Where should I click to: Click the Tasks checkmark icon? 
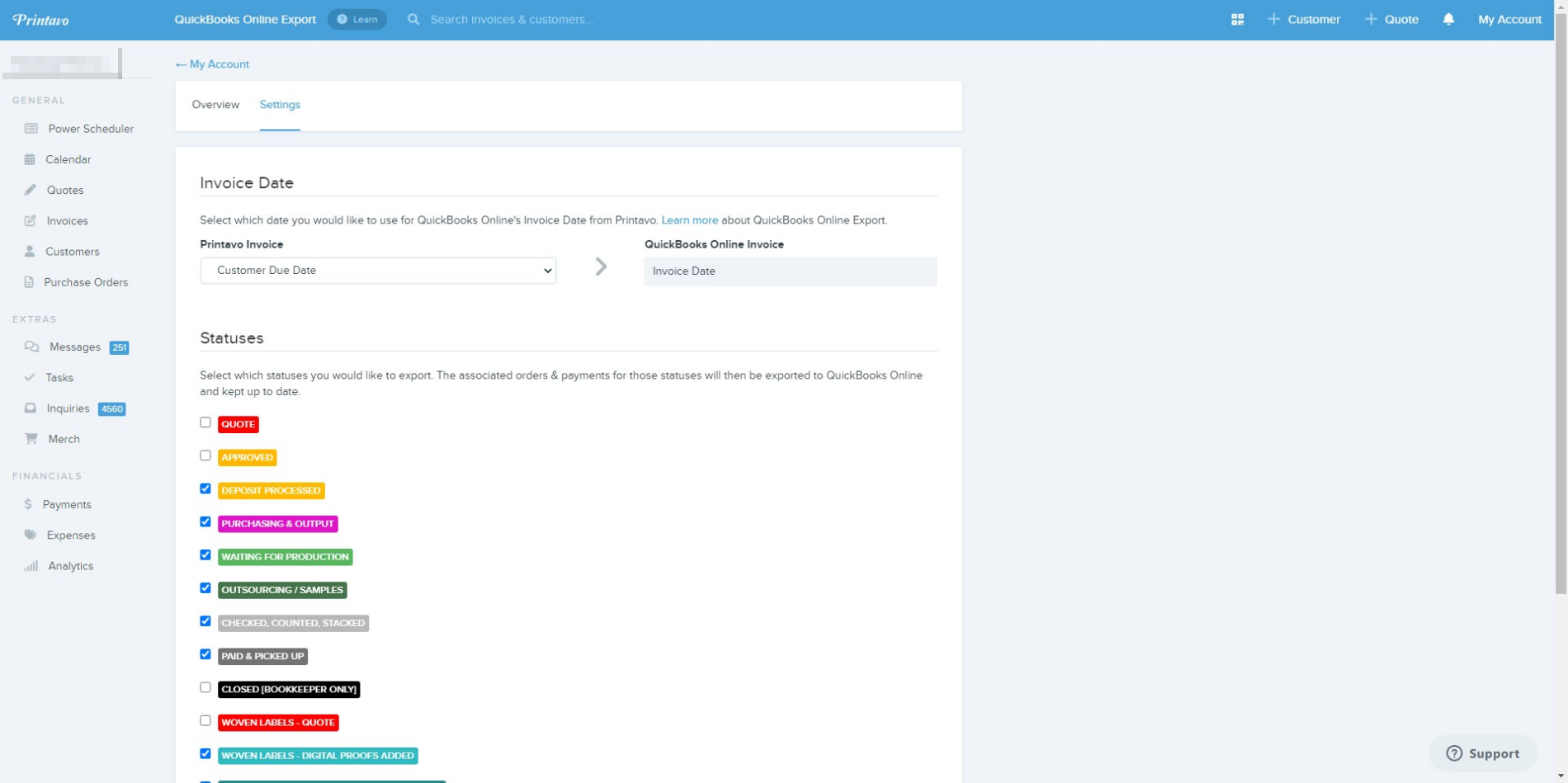(x=30, y=377)
